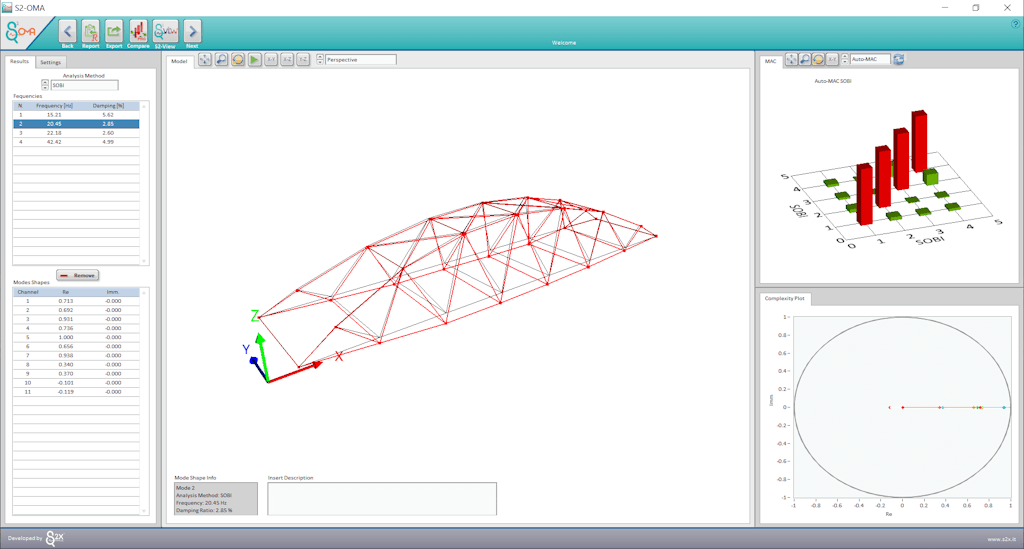The height and width of the screenshot is (549, 1024).
Task: Select frequency row 1 at 15.21 Hz
Action: [x=76, y=115]
